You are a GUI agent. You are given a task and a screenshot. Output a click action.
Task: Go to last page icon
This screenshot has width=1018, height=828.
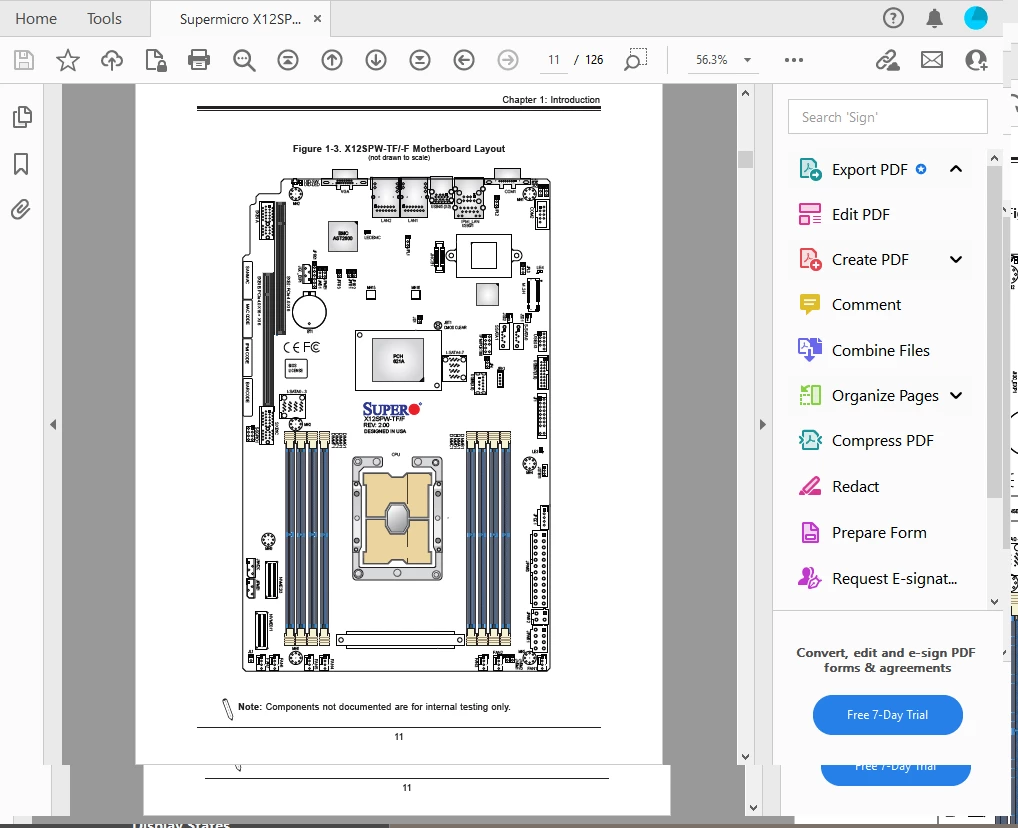[x=420, y=60]
